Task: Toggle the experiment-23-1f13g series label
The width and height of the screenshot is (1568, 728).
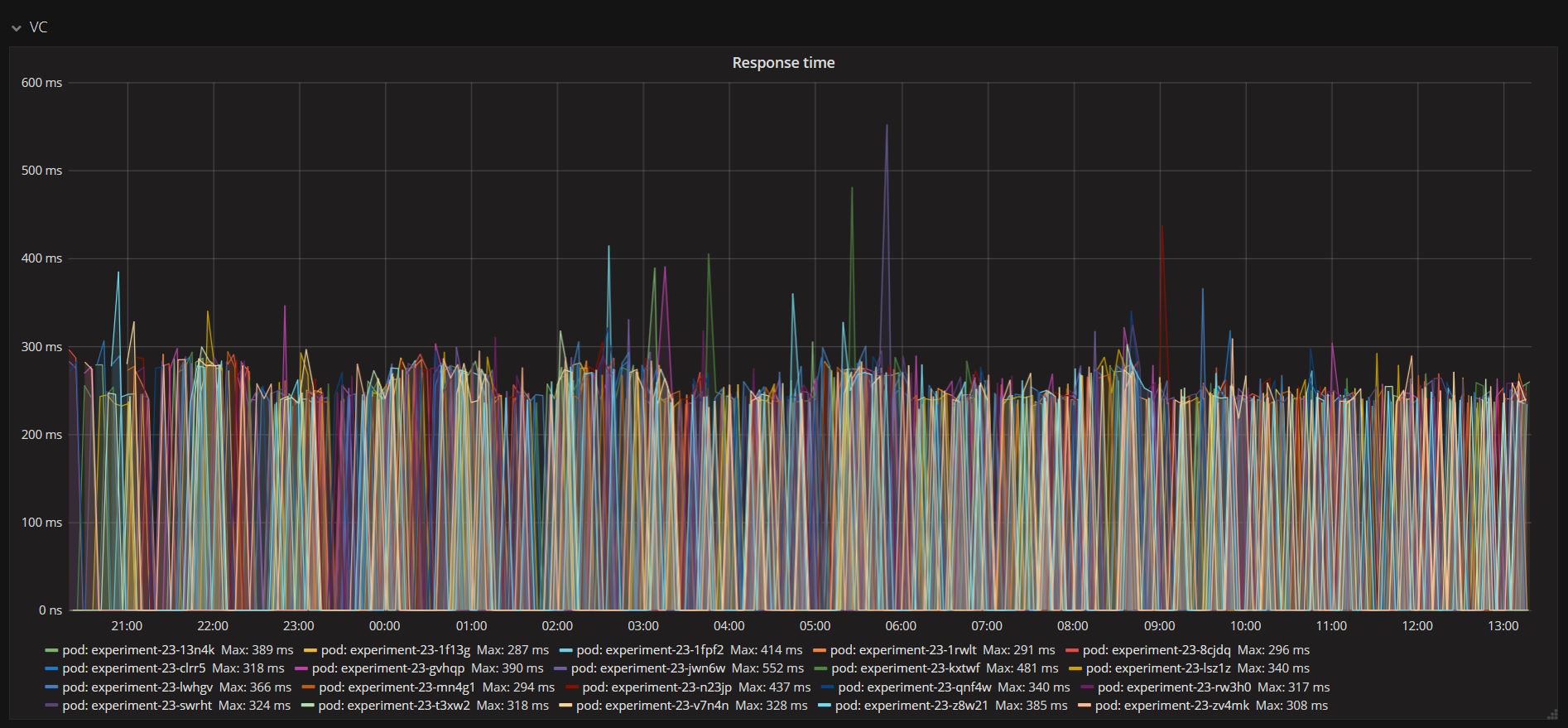Action: pyautogui.click(x=395, y=650)
